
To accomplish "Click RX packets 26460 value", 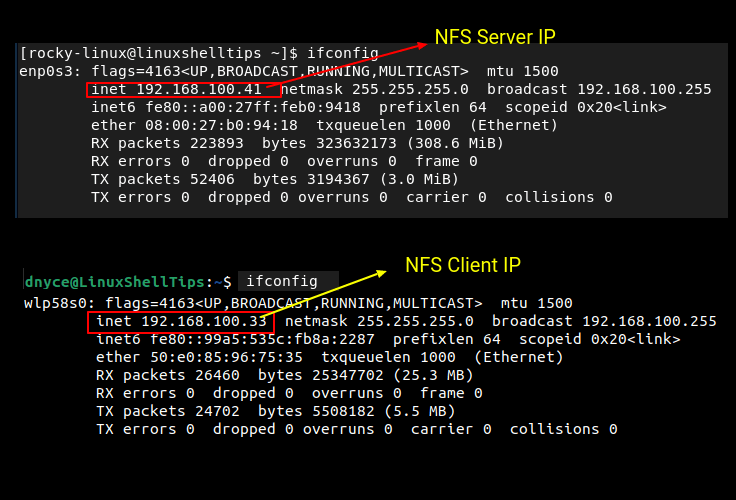I will (x=168, y=375).
